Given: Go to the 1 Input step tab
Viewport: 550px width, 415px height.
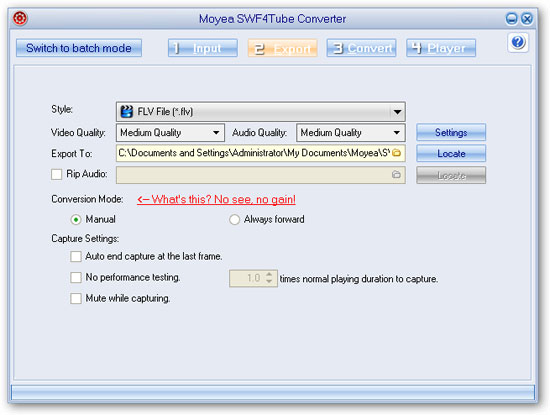Looking at the screenshot, I should (x=203, y=48).
